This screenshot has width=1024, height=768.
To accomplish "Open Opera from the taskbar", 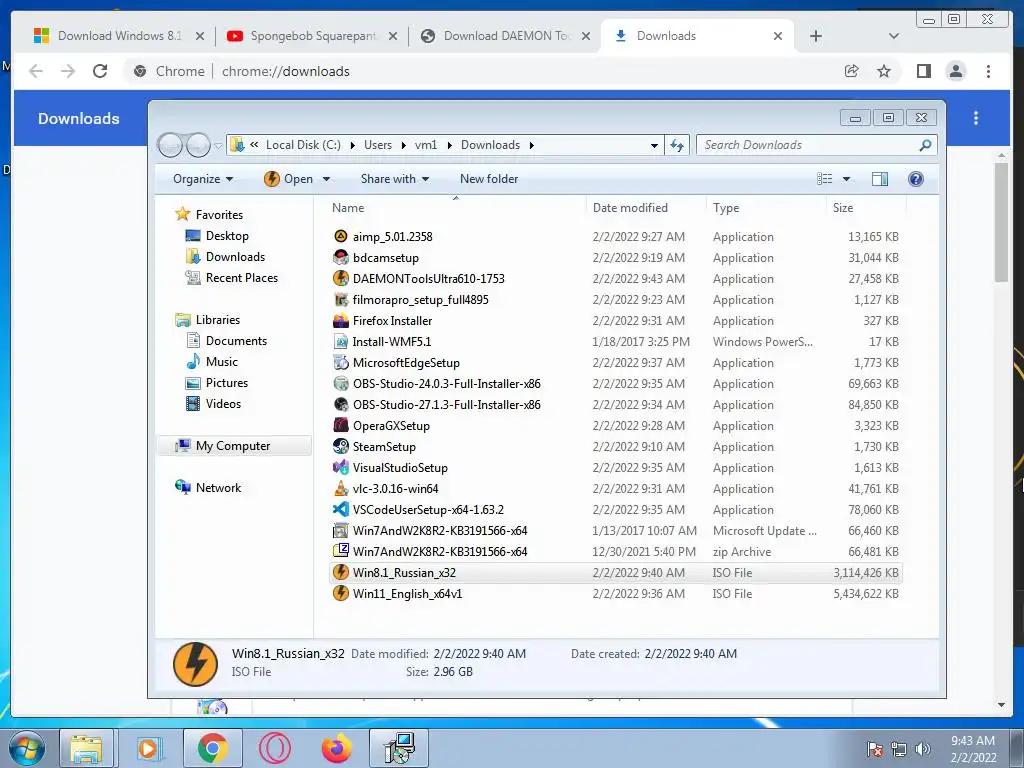I will [274, 748].
